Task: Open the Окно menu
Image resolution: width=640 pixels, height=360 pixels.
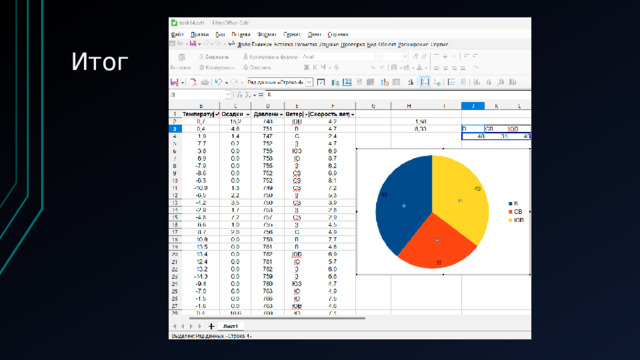Action: coord(314,34)
